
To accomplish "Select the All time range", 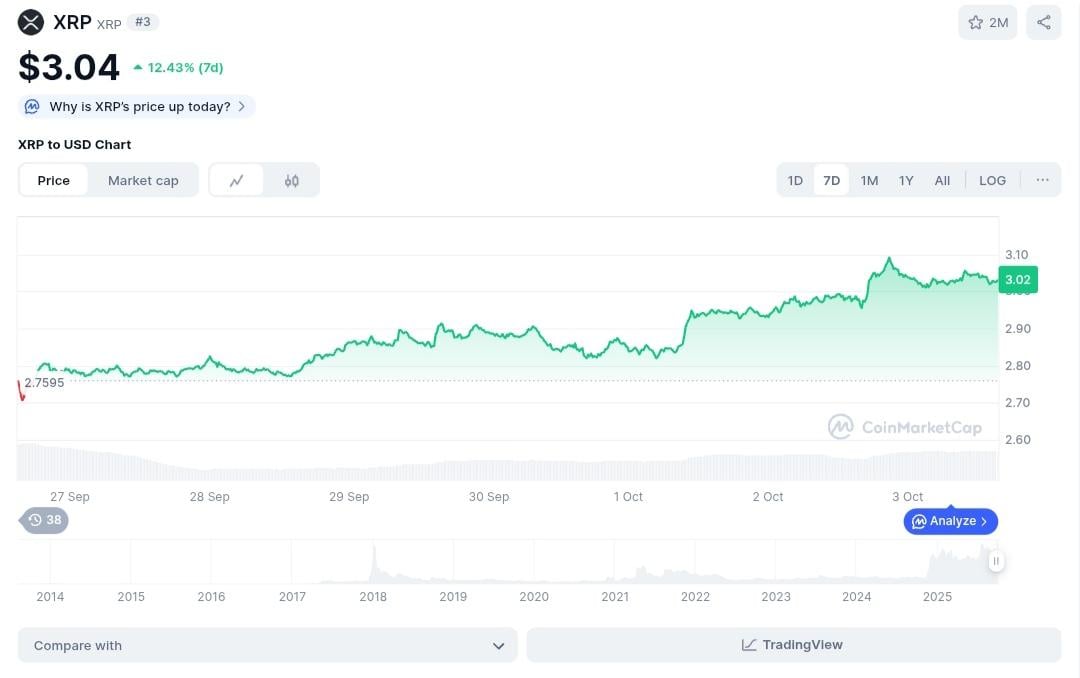I will [942, 181].
